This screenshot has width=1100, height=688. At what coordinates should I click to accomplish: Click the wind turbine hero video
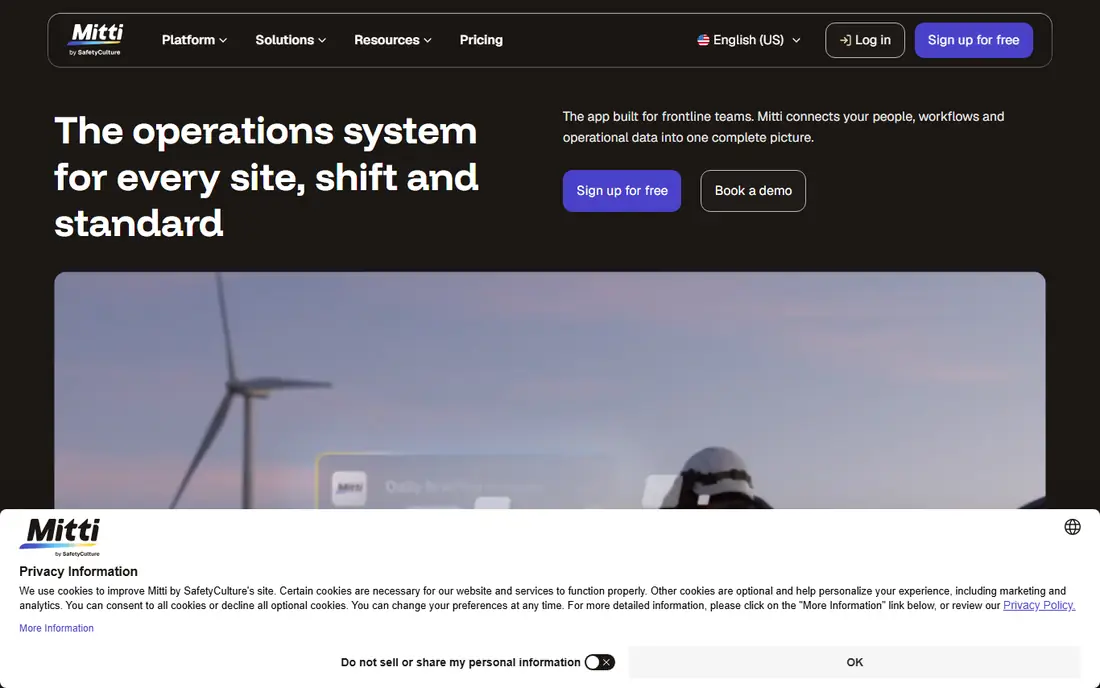[550, 390]
